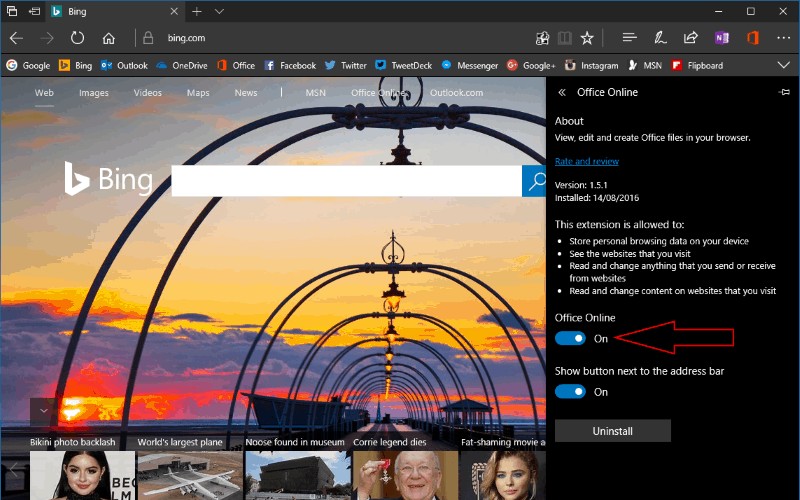The width and height of the screenshot is (800, 500).
Task: Click the Bing search magnifier button
Action: 534,181
